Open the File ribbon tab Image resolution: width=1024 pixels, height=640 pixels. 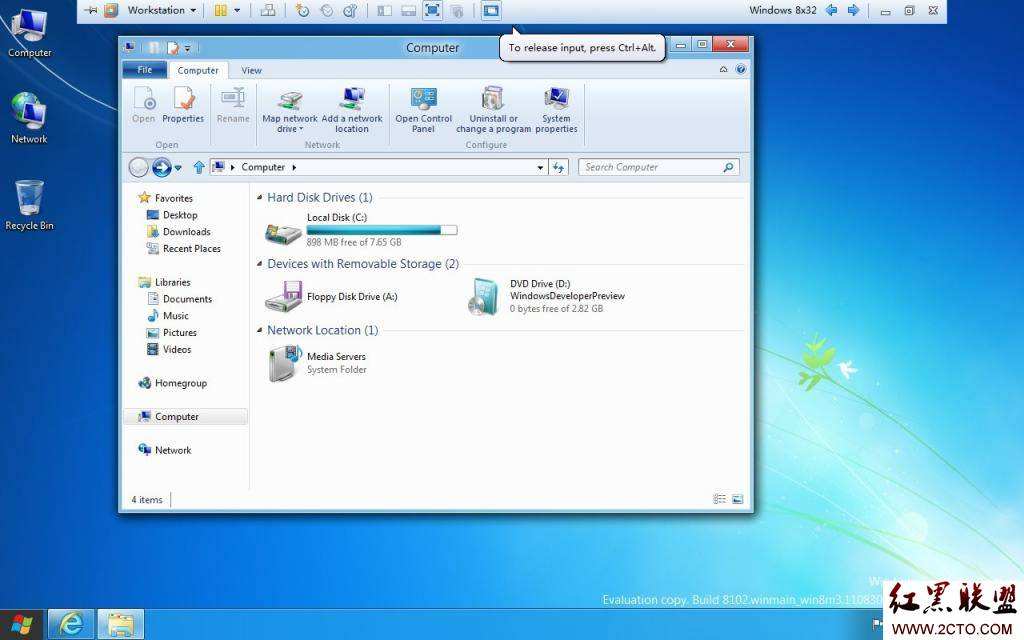[145, 70]
